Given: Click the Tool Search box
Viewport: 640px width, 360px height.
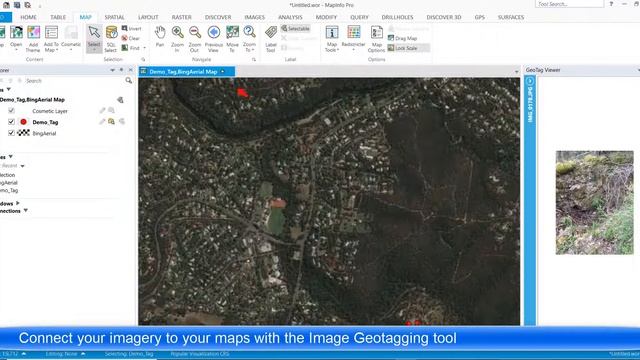Looking at the screenshot, I should (x=569, y=4).
